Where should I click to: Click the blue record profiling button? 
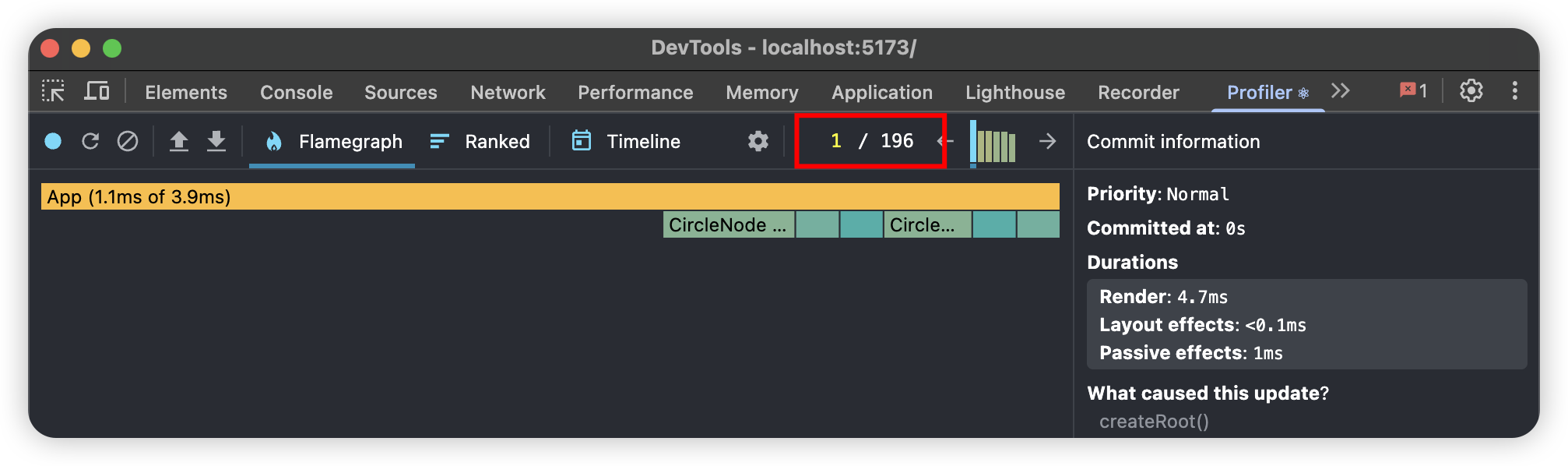pyautogui.click(x=53, y=141)
